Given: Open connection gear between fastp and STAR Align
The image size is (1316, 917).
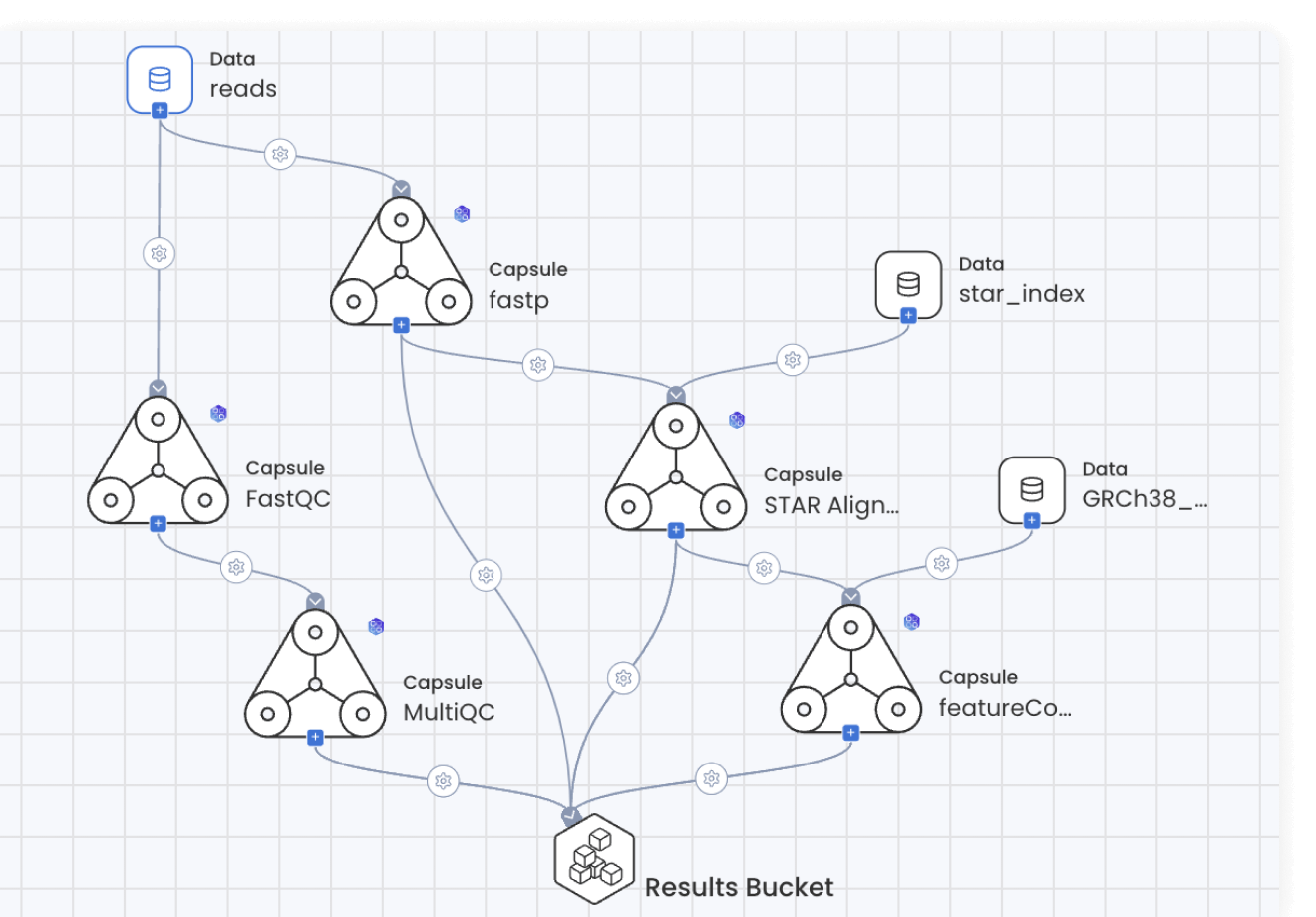Looking at the screenshot, I should tap(538, 365).
